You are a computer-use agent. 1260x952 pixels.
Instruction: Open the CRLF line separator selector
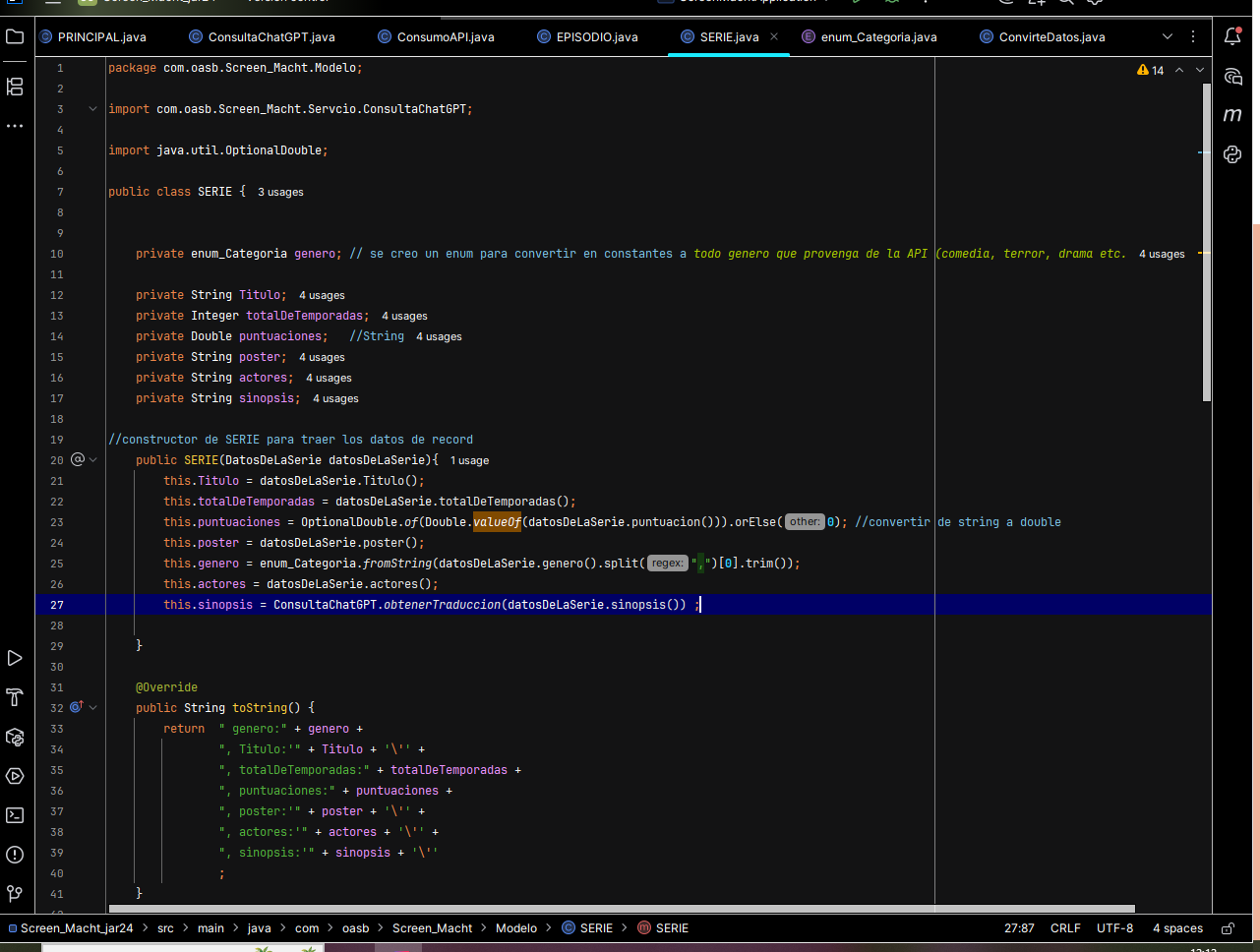(1065, 928)
